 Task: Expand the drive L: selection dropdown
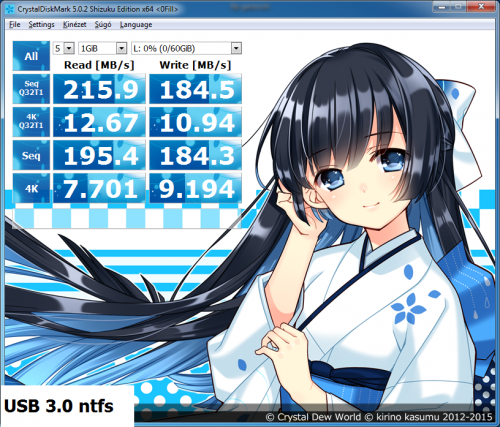[236, 48]
